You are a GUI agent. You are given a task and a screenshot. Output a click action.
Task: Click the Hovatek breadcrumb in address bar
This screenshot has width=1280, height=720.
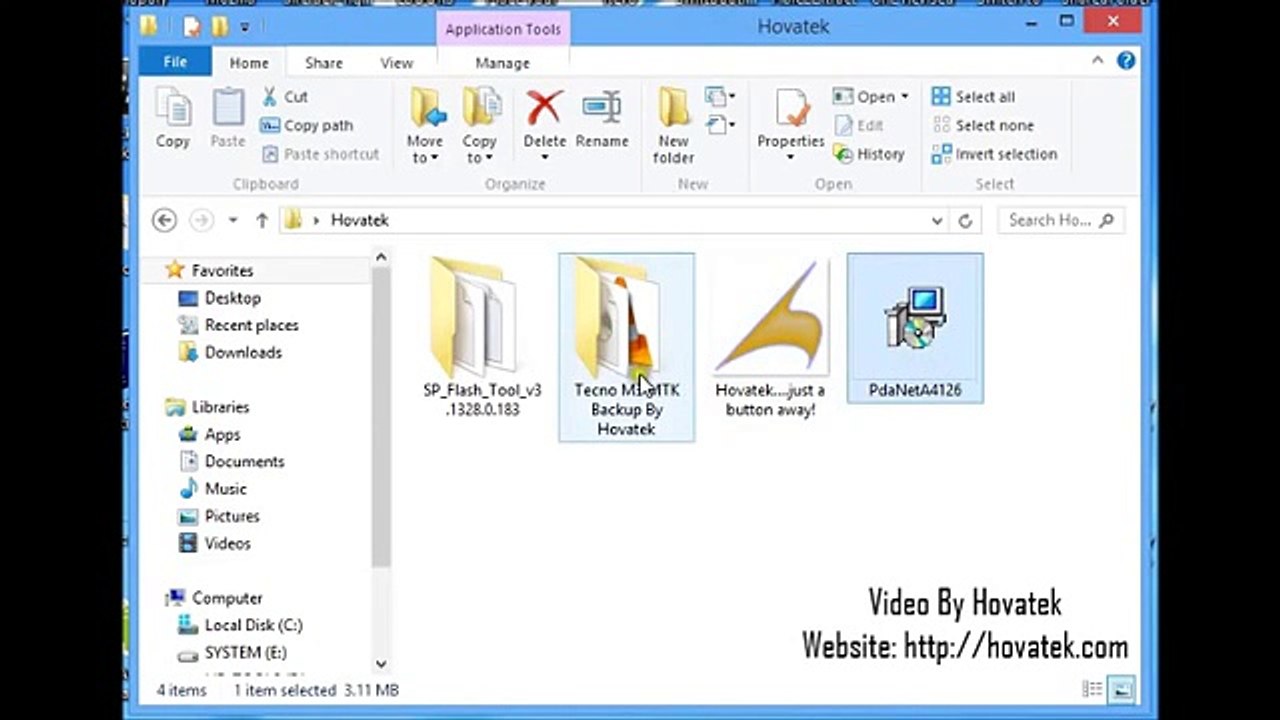coord(360,220)
